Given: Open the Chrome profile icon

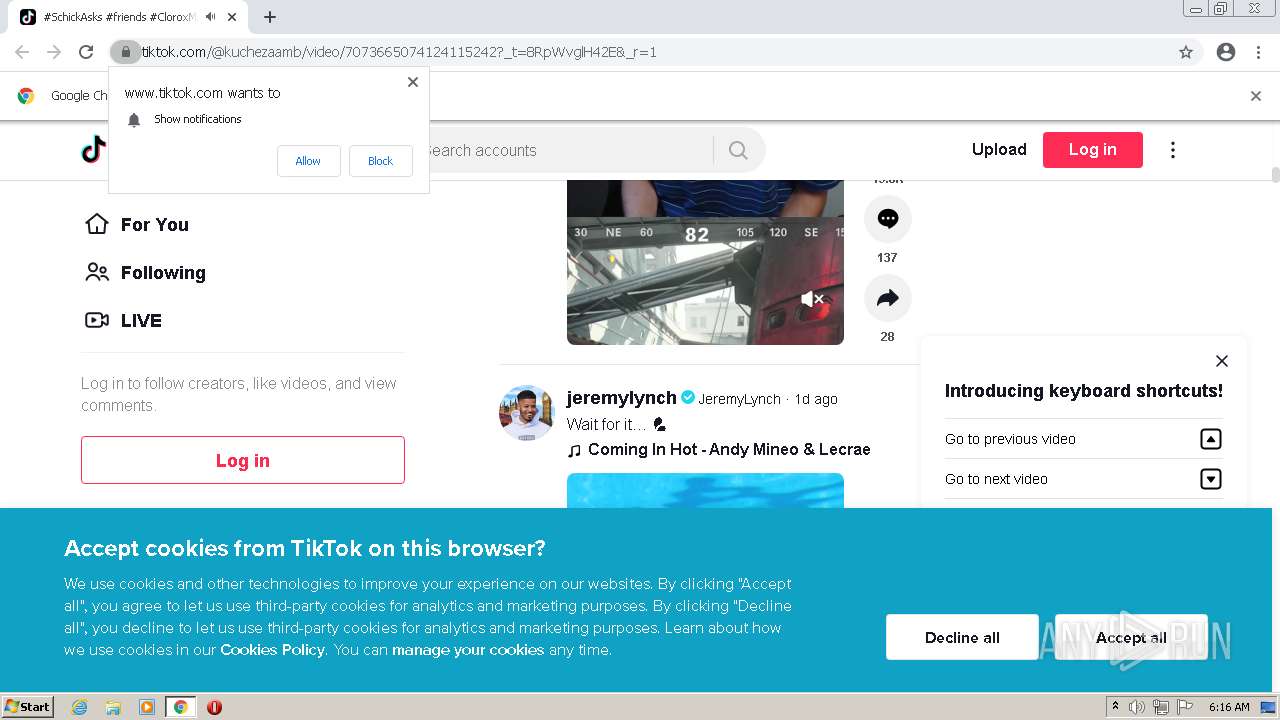Looking at the screenshot, I should (x=1226, y=52).
